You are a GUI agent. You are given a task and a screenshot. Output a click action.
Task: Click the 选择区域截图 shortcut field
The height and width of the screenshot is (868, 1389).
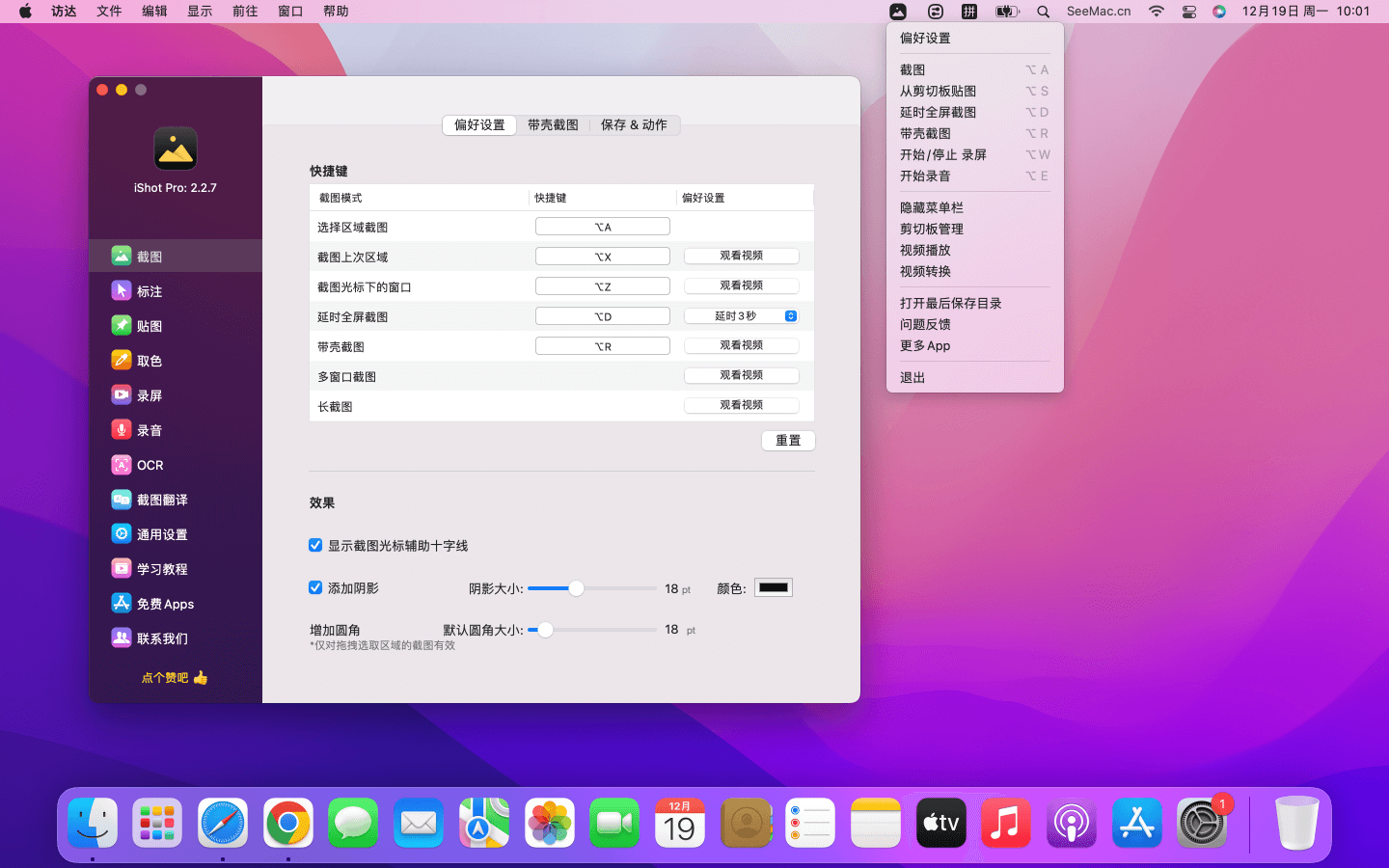603,227
